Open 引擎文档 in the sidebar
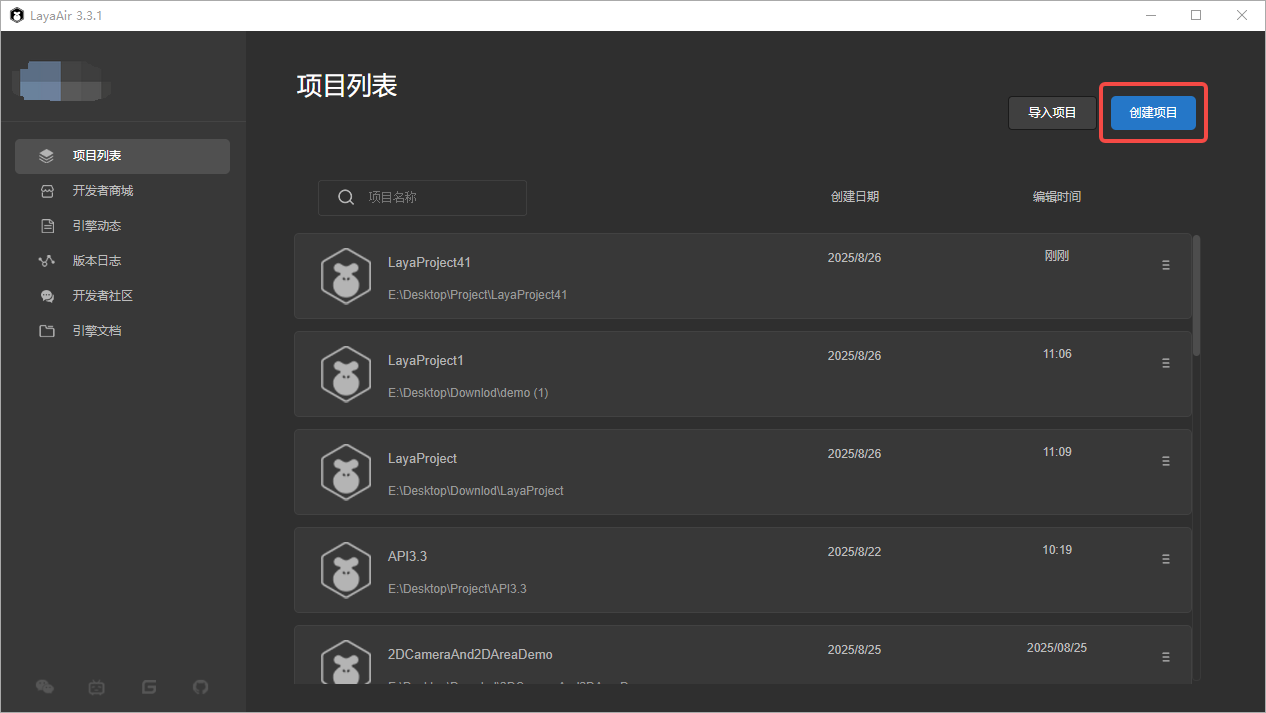This screenshot has height=713, width=1266. click(x=96, y=331)
